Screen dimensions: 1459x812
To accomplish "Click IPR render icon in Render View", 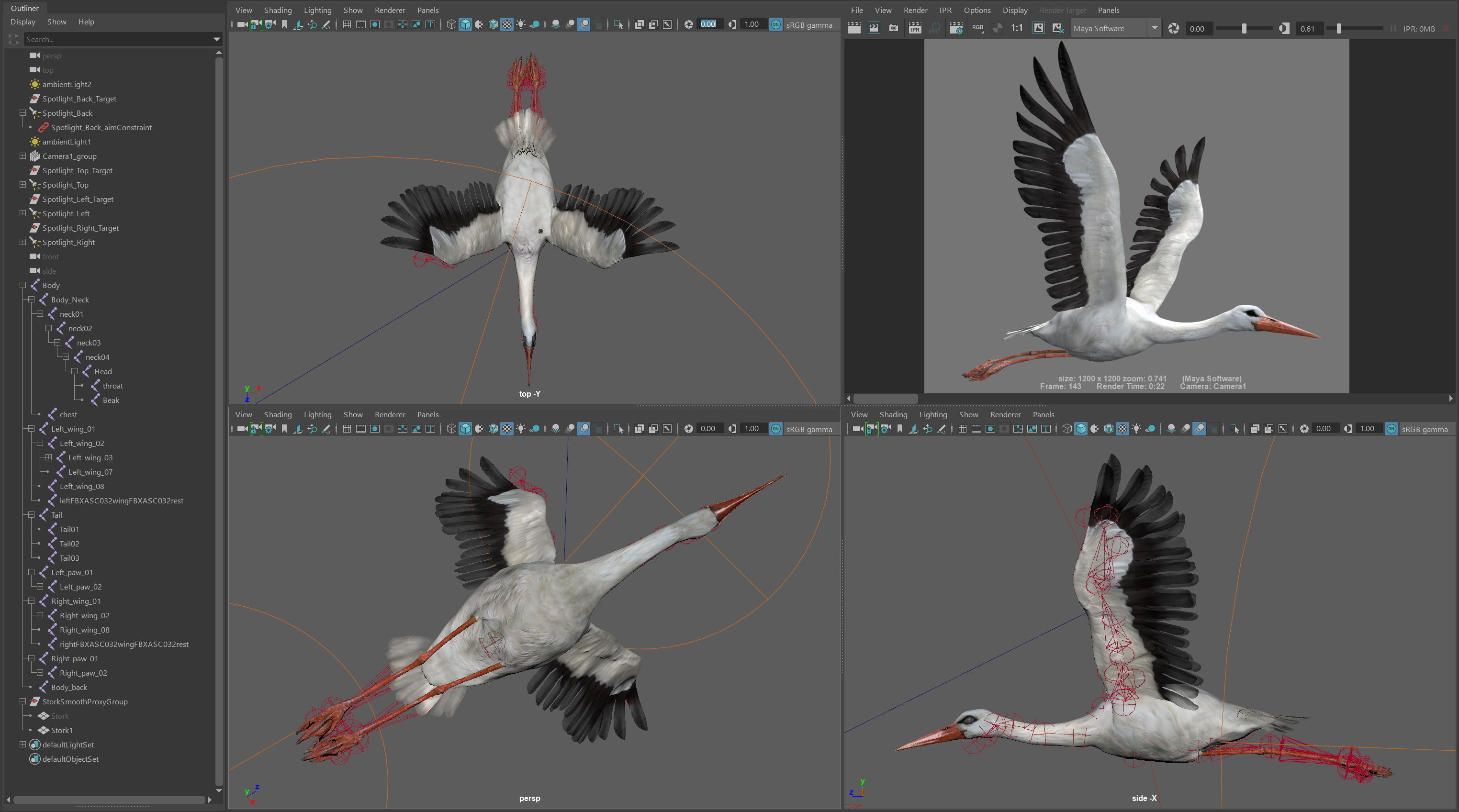I will [x=915, y=28].
